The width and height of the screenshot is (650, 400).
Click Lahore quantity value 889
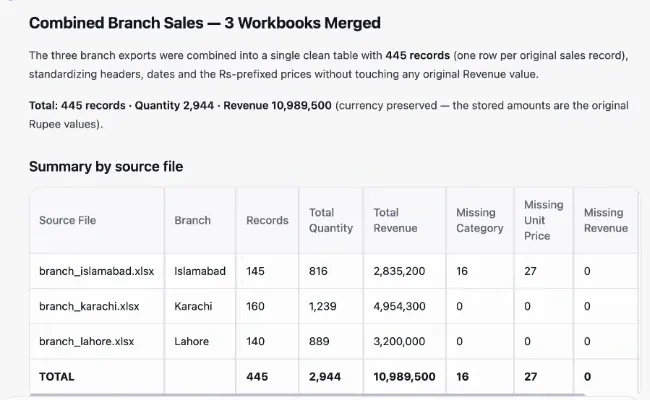319,342
